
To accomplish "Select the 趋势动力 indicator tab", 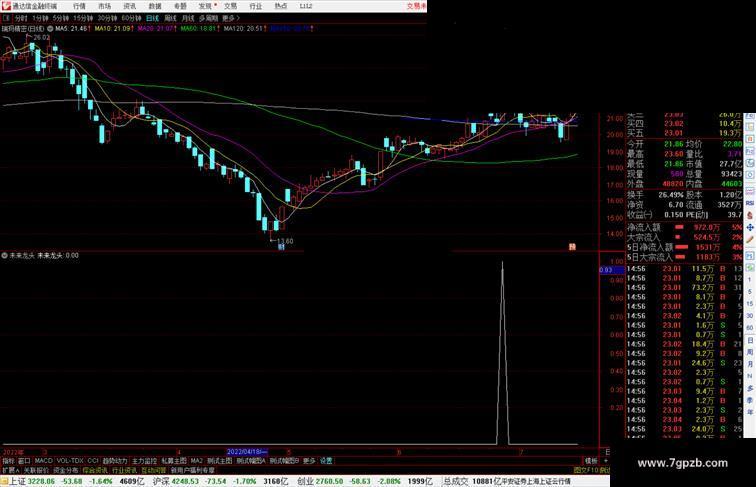I will (x=115, y=461).
